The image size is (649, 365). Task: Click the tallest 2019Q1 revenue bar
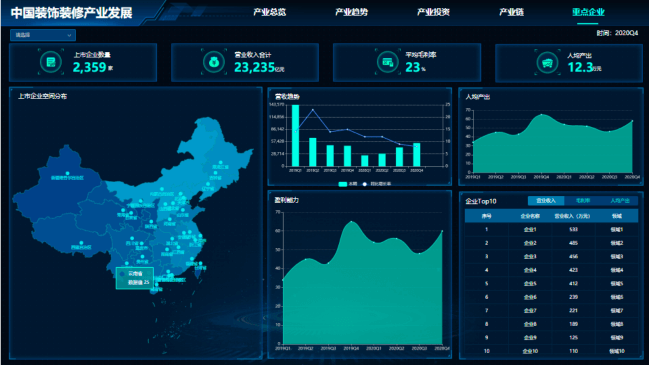[x=296, y=135]
